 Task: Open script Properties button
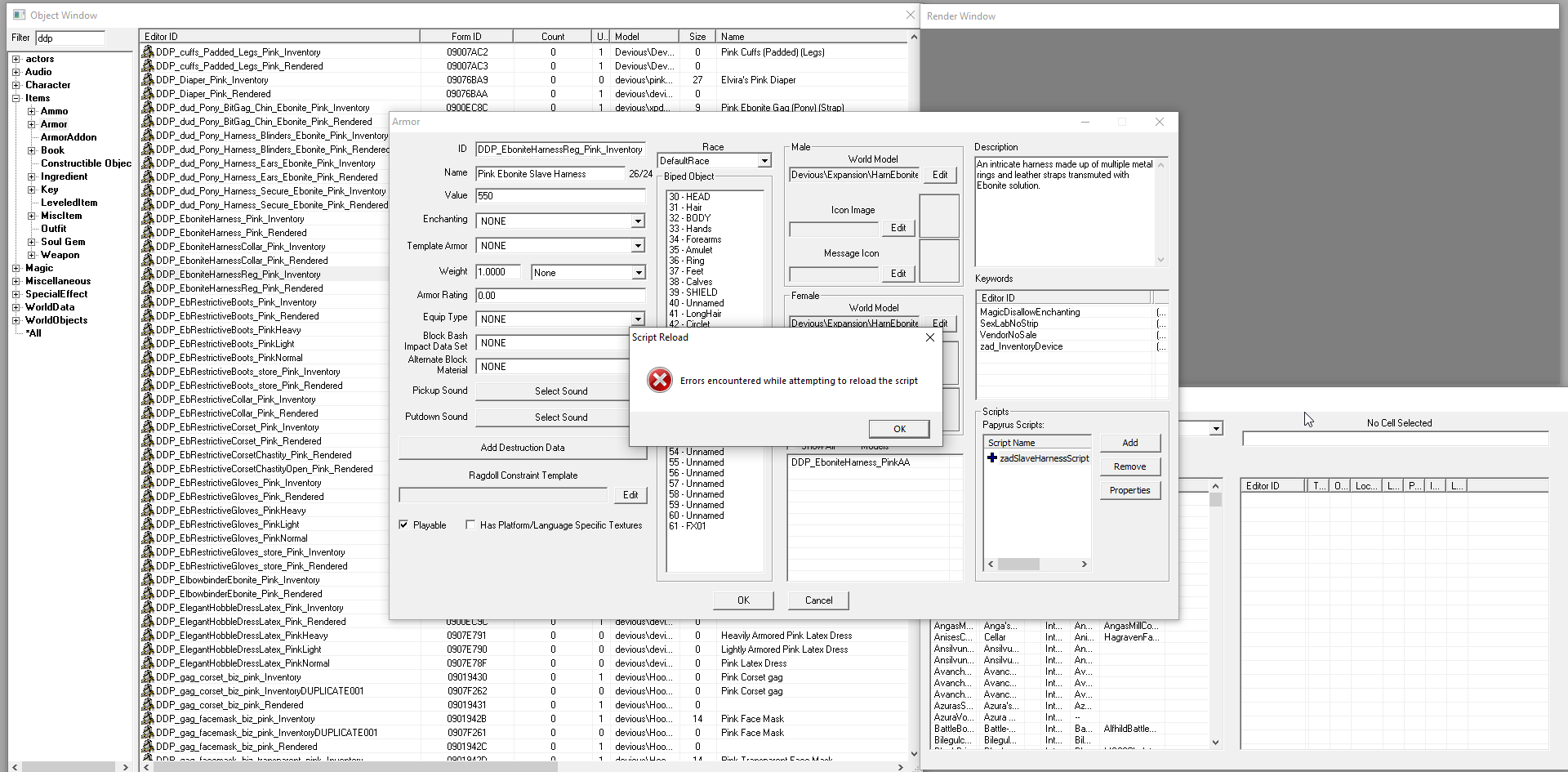[1130, 490]
